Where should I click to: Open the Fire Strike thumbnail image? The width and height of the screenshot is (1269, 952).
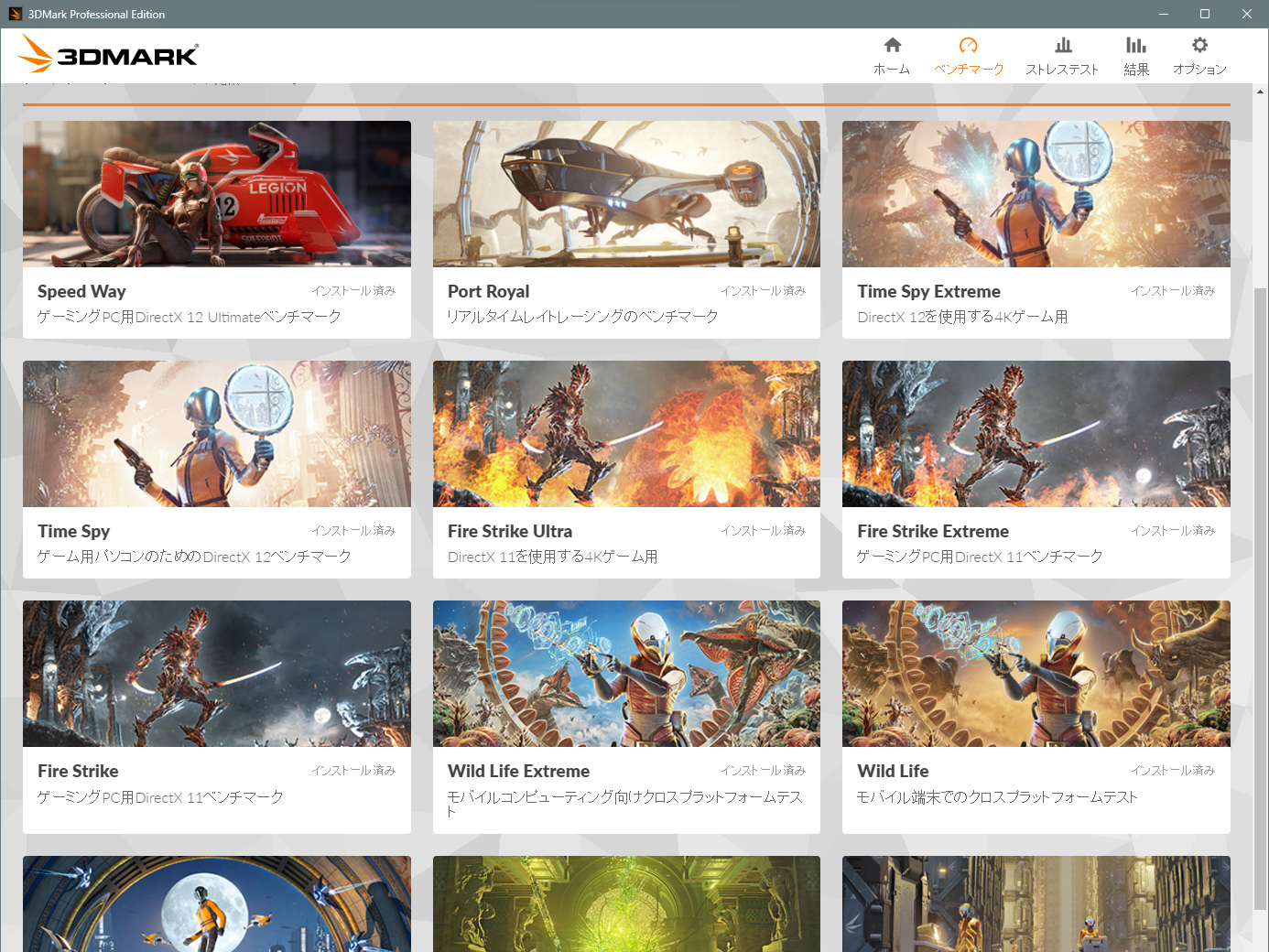tap(217, 674)
